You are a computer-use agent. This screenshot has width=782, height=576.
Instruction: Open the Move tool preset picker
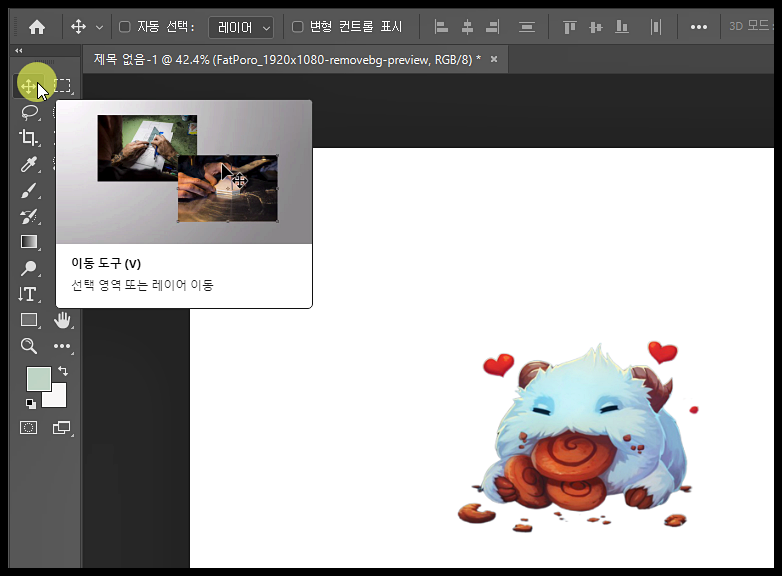pos(99,27)
